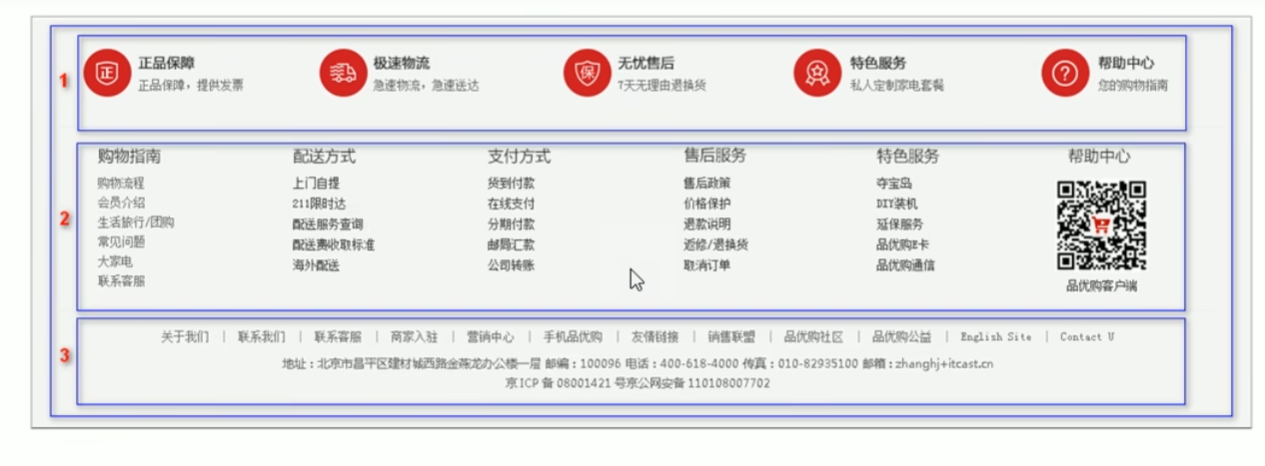Open the 夺宝岛 link
This screenshot has width=1265, height=466.
coord(894,183)
